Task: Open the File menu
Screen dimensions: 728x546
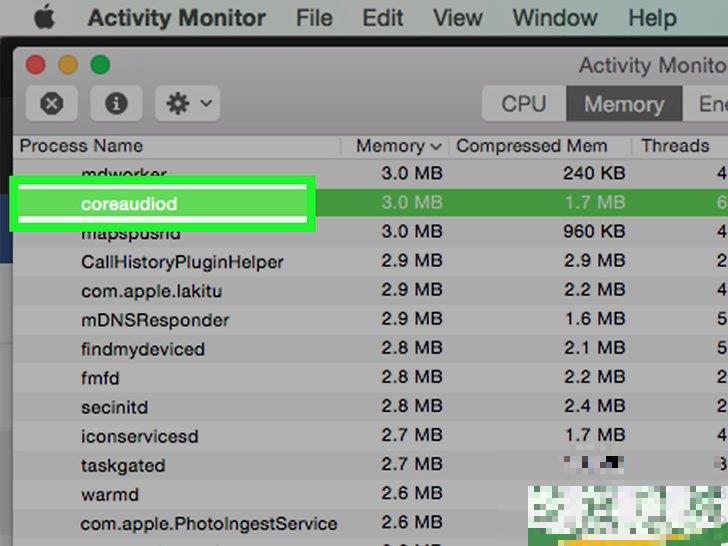Action: (x=315, y=18)
